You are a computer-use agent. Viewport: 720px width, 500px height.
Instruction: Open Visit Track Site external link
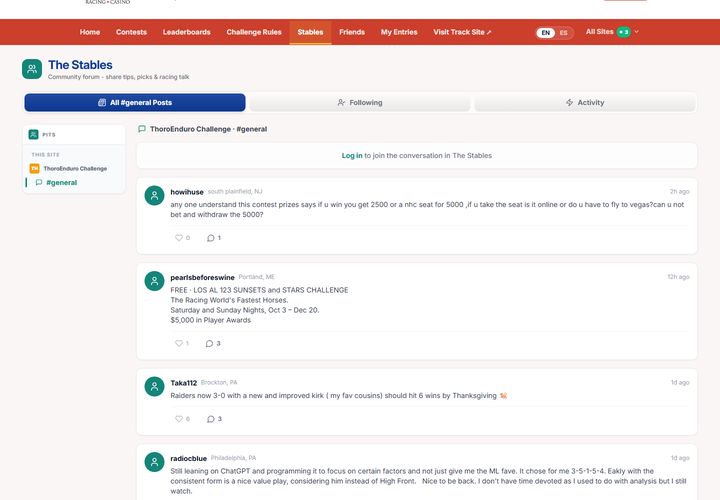462,32
